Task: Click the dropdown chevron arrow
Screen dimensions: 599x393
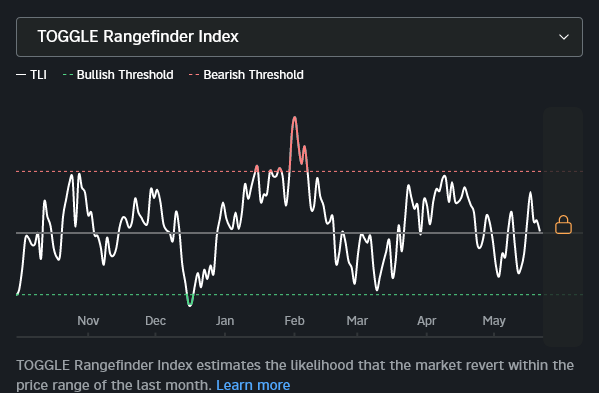Action: 564,37
